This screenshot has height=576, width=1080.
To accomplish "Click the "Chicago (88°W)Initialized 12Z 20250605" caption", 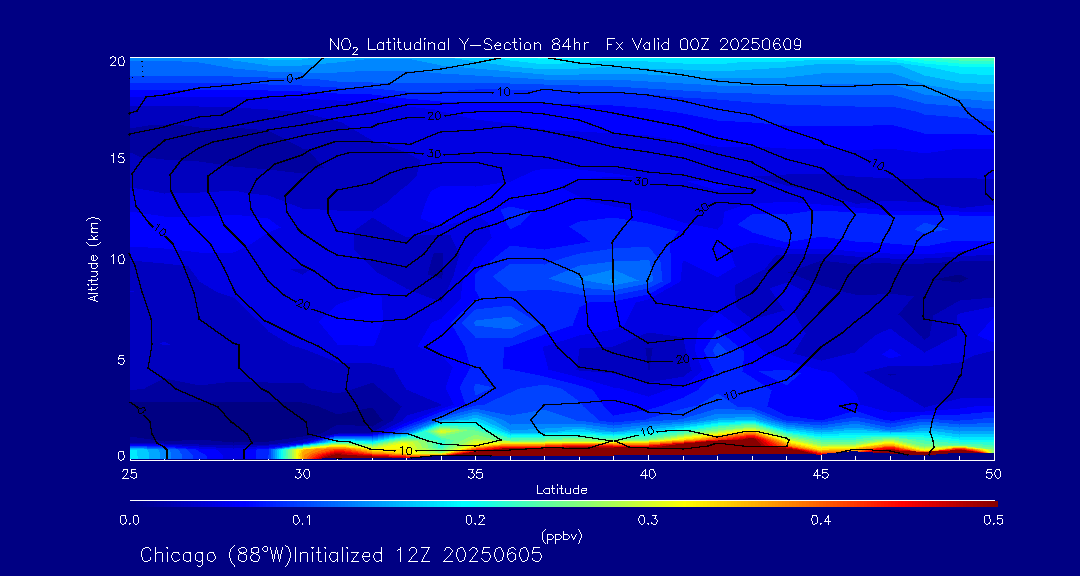I will point(342,555).
